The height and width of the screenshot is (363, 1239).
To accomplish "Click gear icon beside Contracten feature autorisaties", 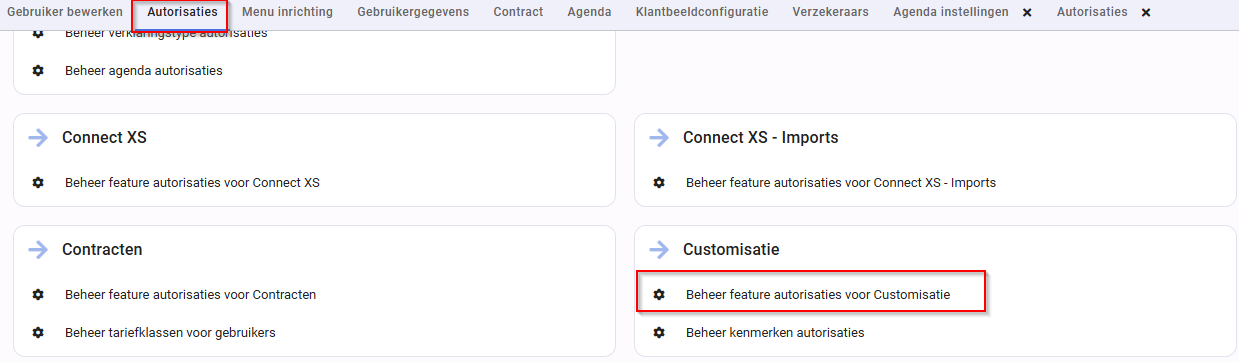I will coord(38,295).
